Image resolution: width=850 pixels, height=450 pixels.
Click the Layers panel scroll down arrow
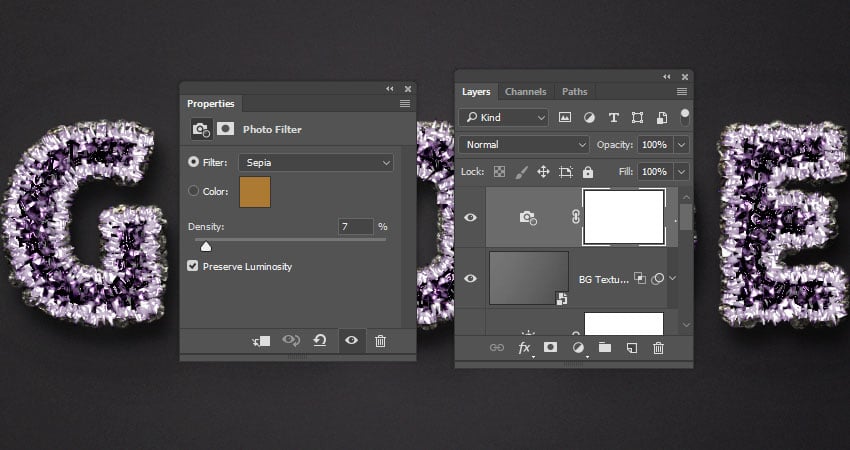[686, 325]
